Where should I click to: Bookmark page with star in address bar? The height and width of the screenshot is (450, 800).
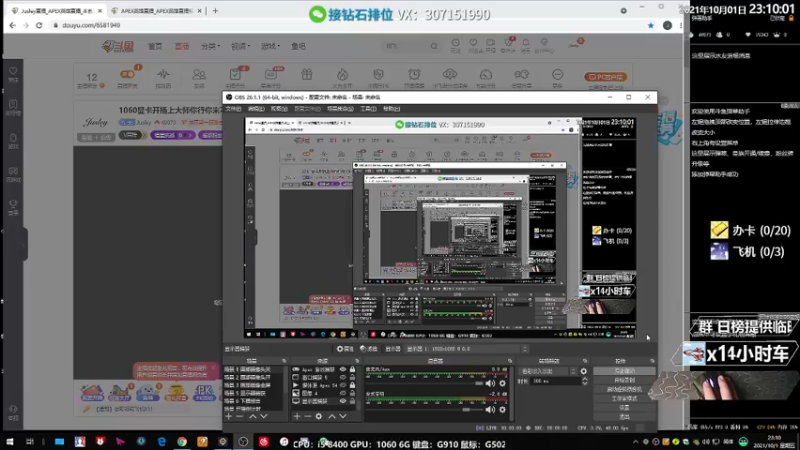click(x=651, y=25)
